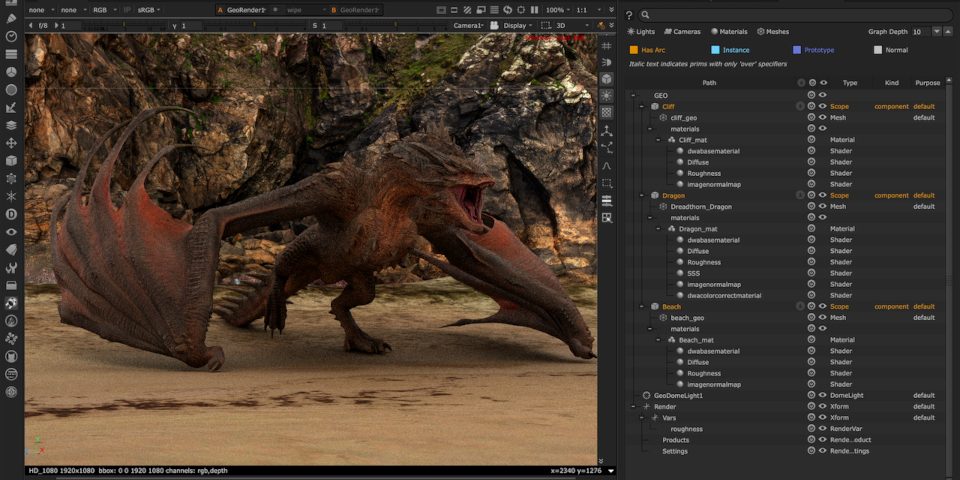The width and height of the screenshot is (960, 480).
Task: Toggle the Meshes filter in scene graph
Action: 773,32
